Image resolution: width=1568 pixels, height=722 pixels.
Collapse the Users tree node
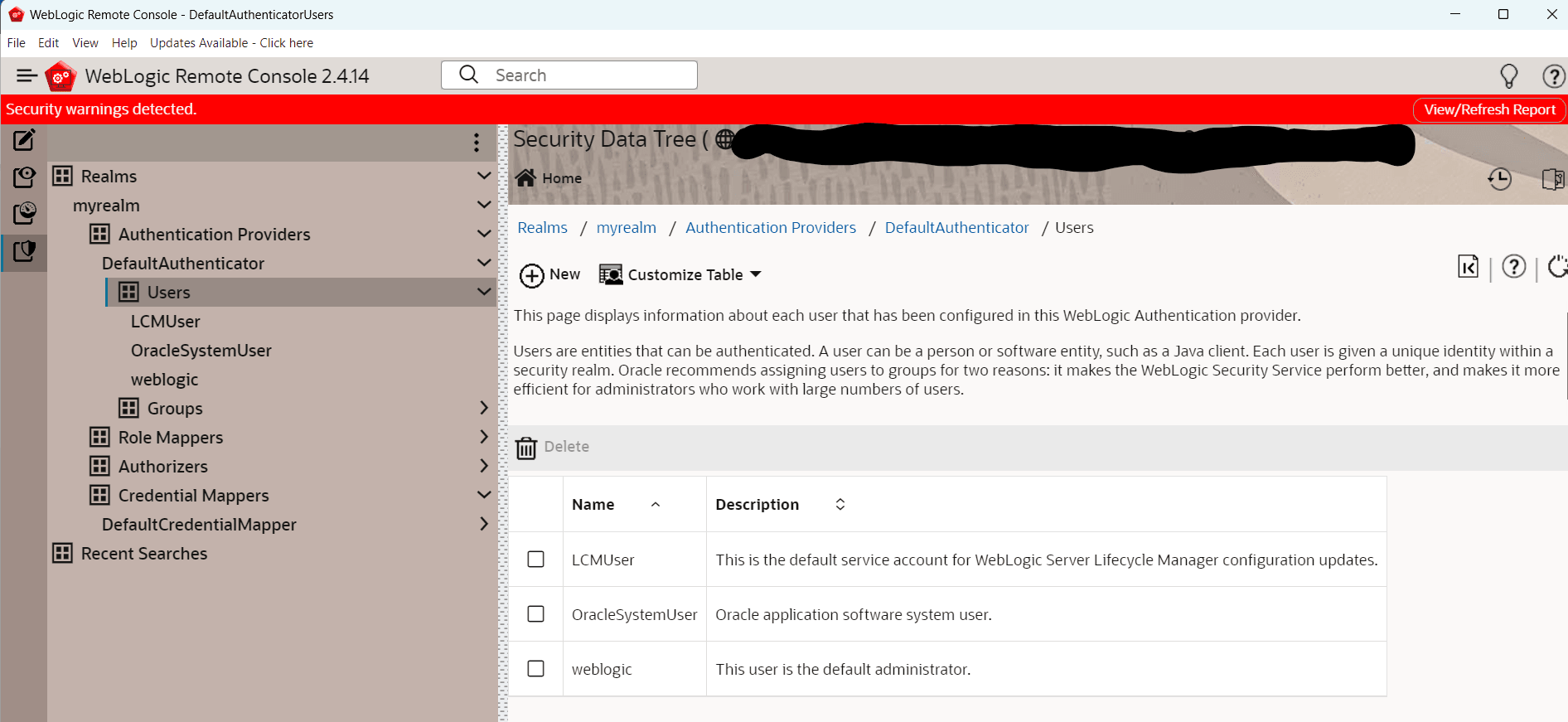pos(484,292)
